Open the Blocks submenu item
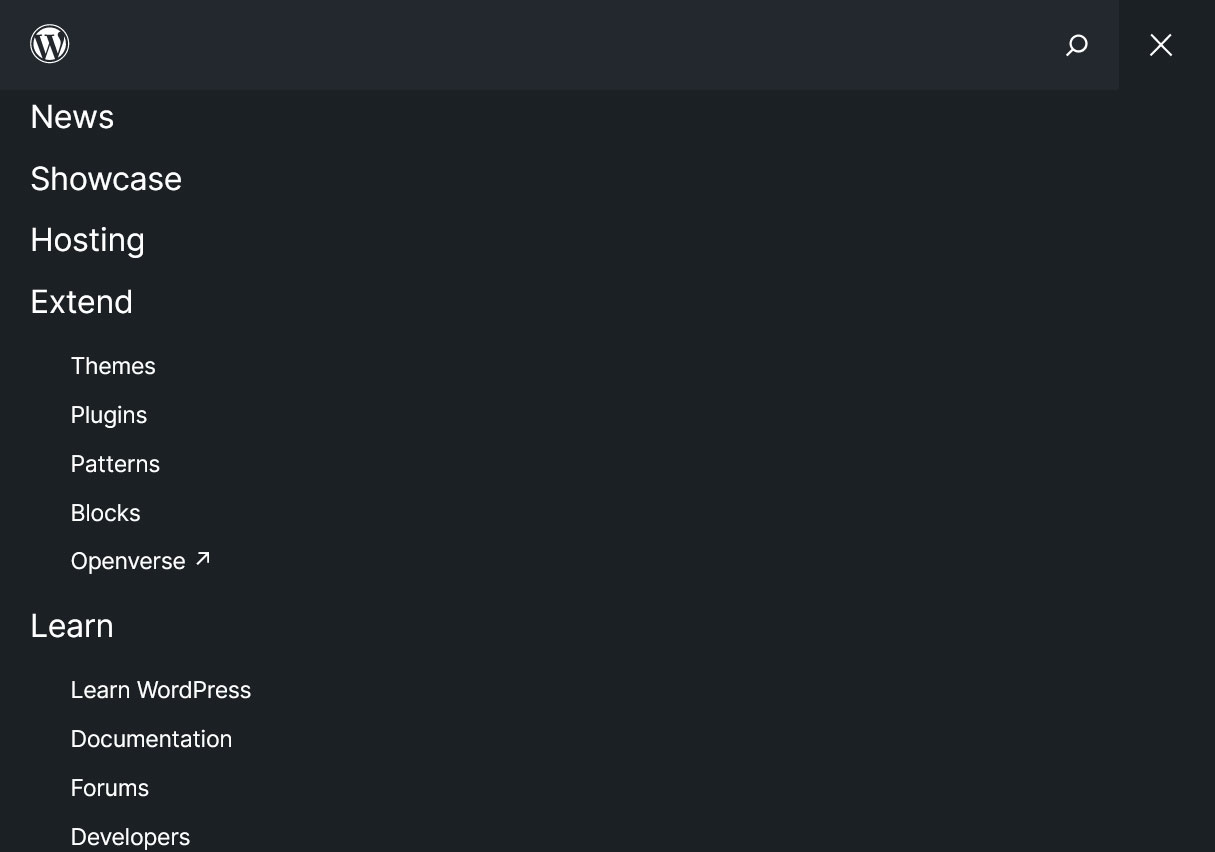This screenshot has width=1215, height=852. point(105,513)
